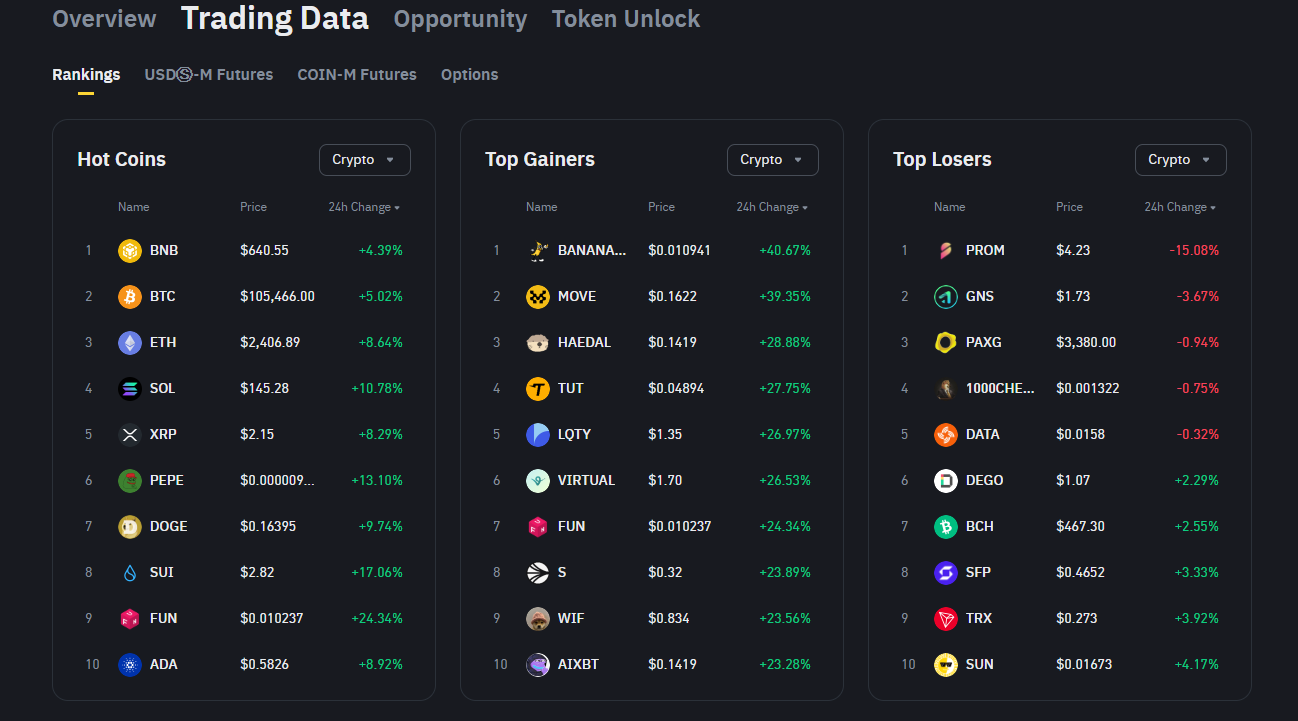Switch to the Options tab
1298x721 pixels.
click(x=469, y=75)
